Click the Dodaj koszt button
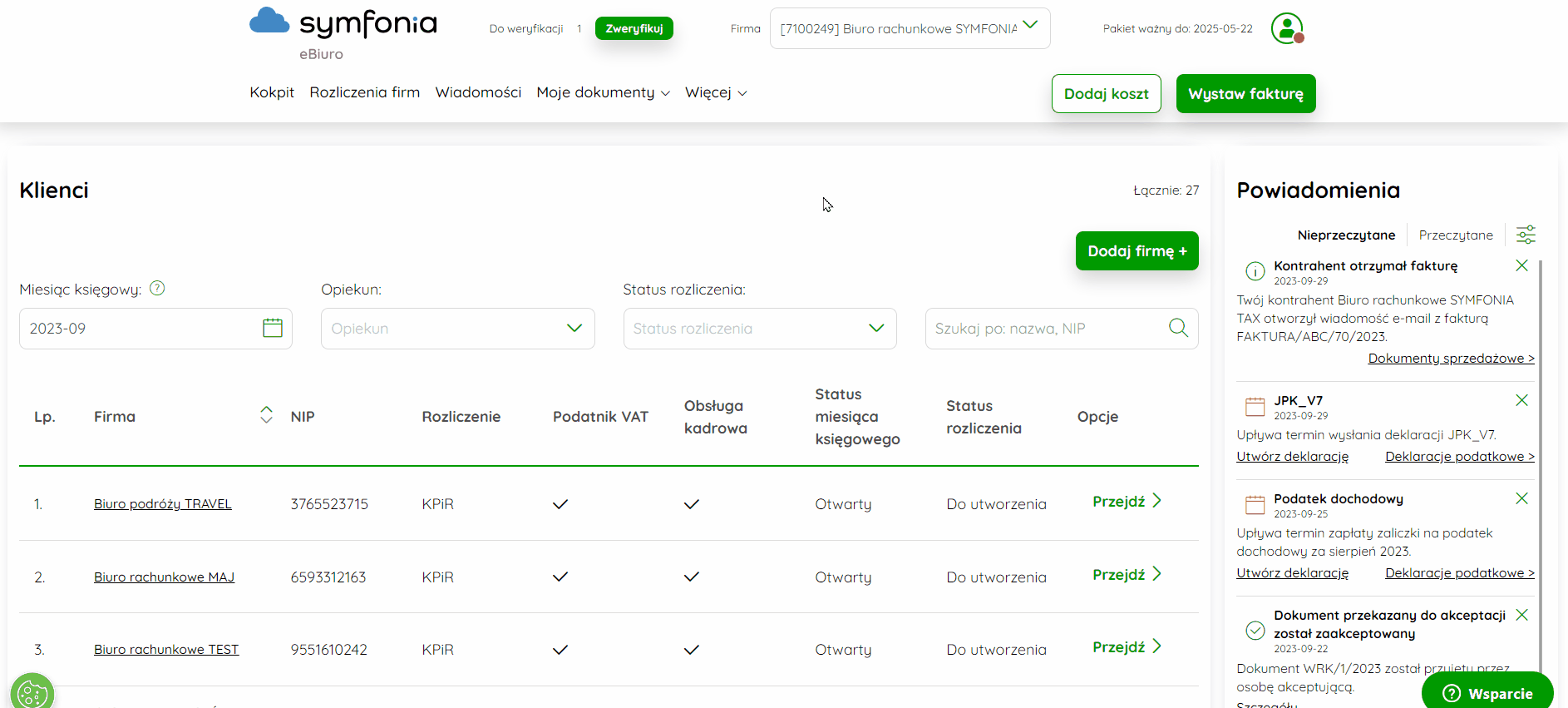 click(1107, 94)
